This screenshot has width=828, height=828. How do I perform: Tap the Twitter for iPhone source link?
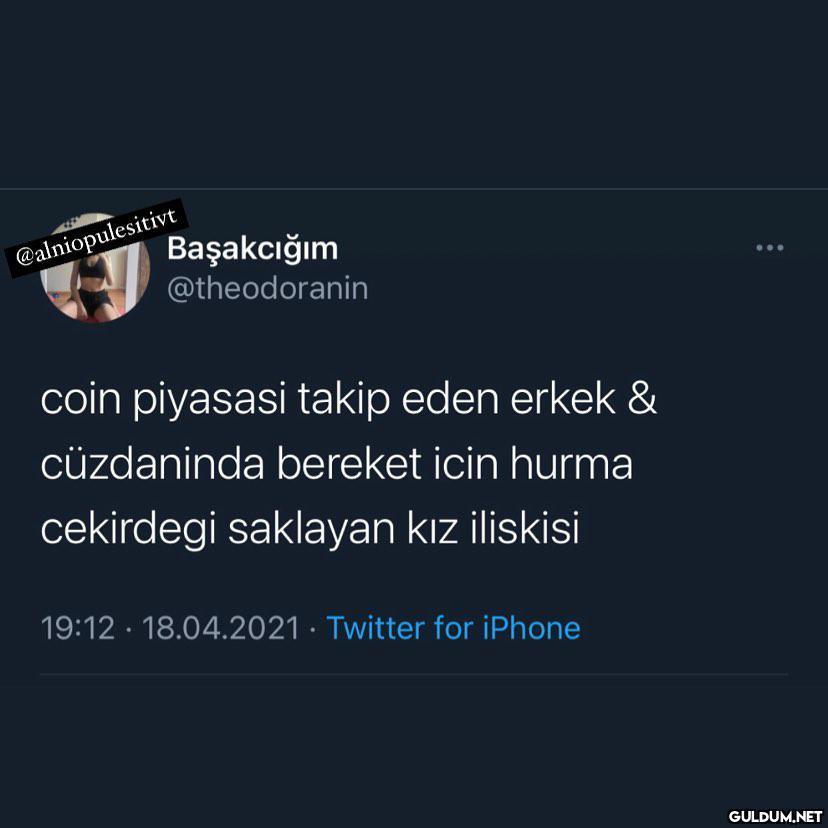(453, 628)
